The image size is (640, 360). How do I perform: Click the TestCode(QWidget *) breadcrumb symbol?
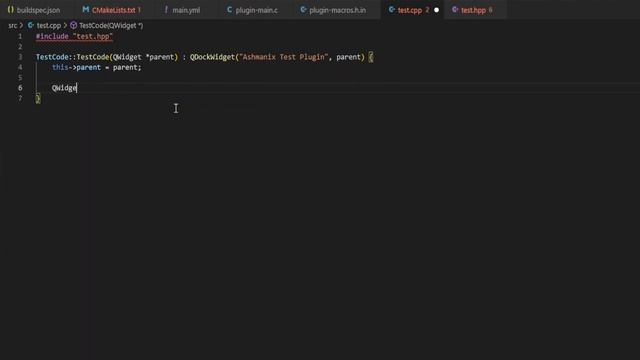pyautogui.click(x=111, y=25)
